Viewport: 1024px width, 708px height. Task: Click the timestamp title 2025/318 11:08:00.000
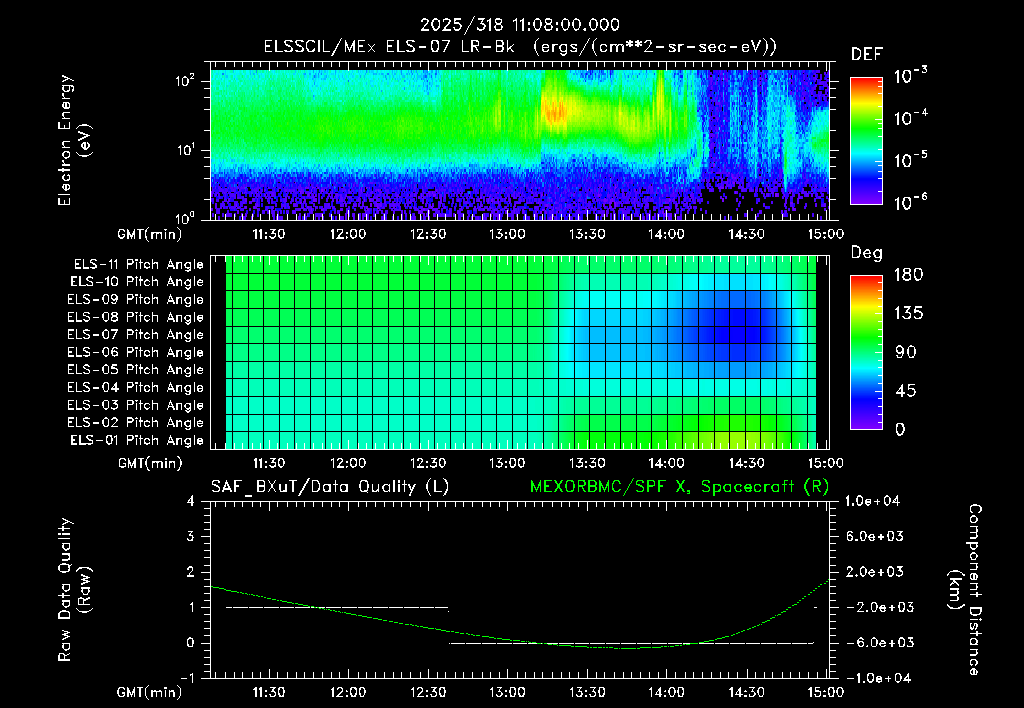pos(519,25)
